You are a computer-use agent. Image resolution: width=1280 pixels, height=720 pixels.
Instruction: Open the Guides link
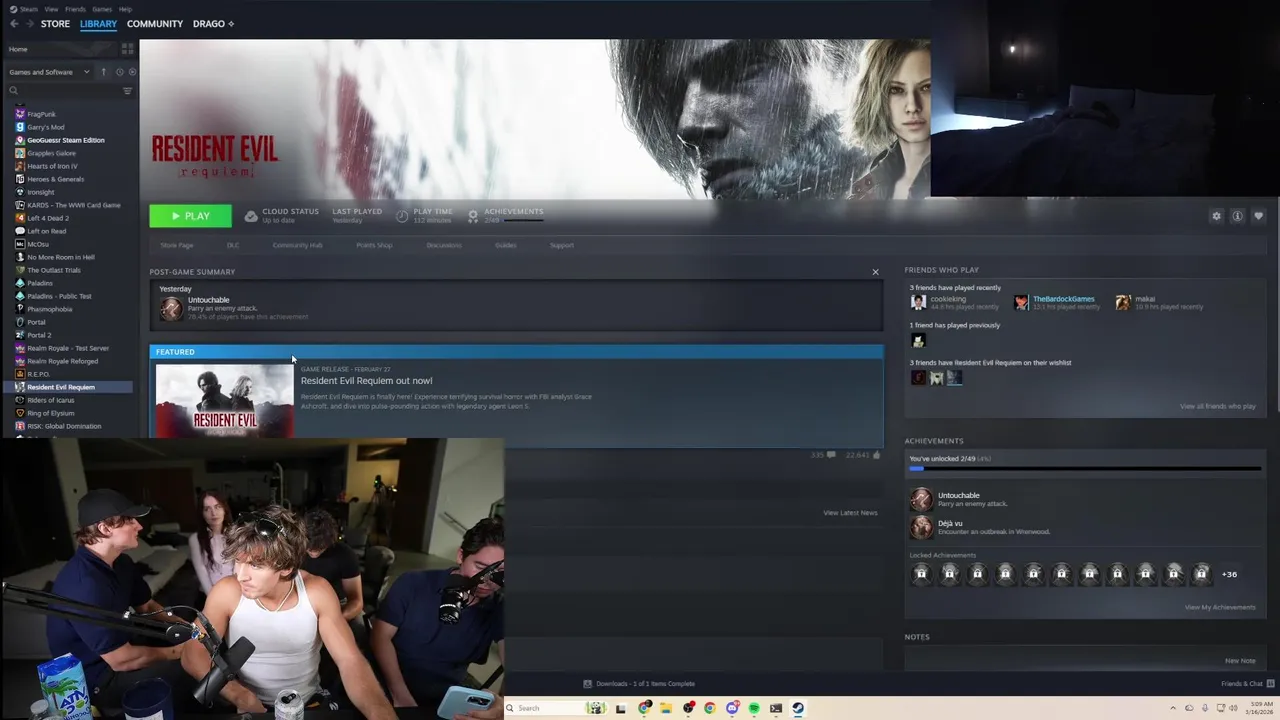506,245
